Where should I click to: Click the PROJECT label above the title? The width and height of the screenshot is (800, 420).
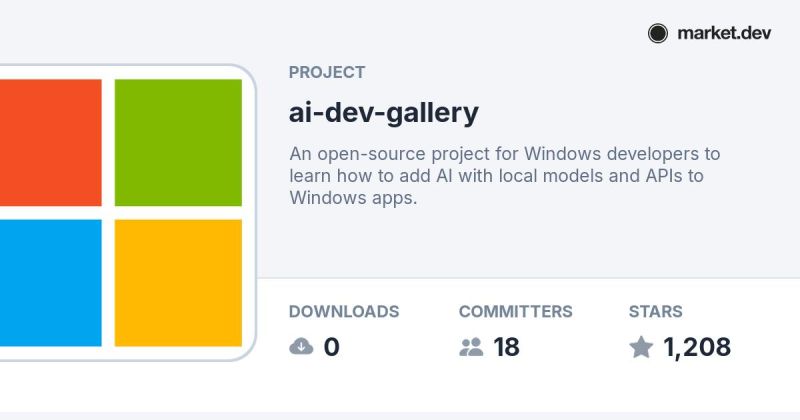pos(327,72)
